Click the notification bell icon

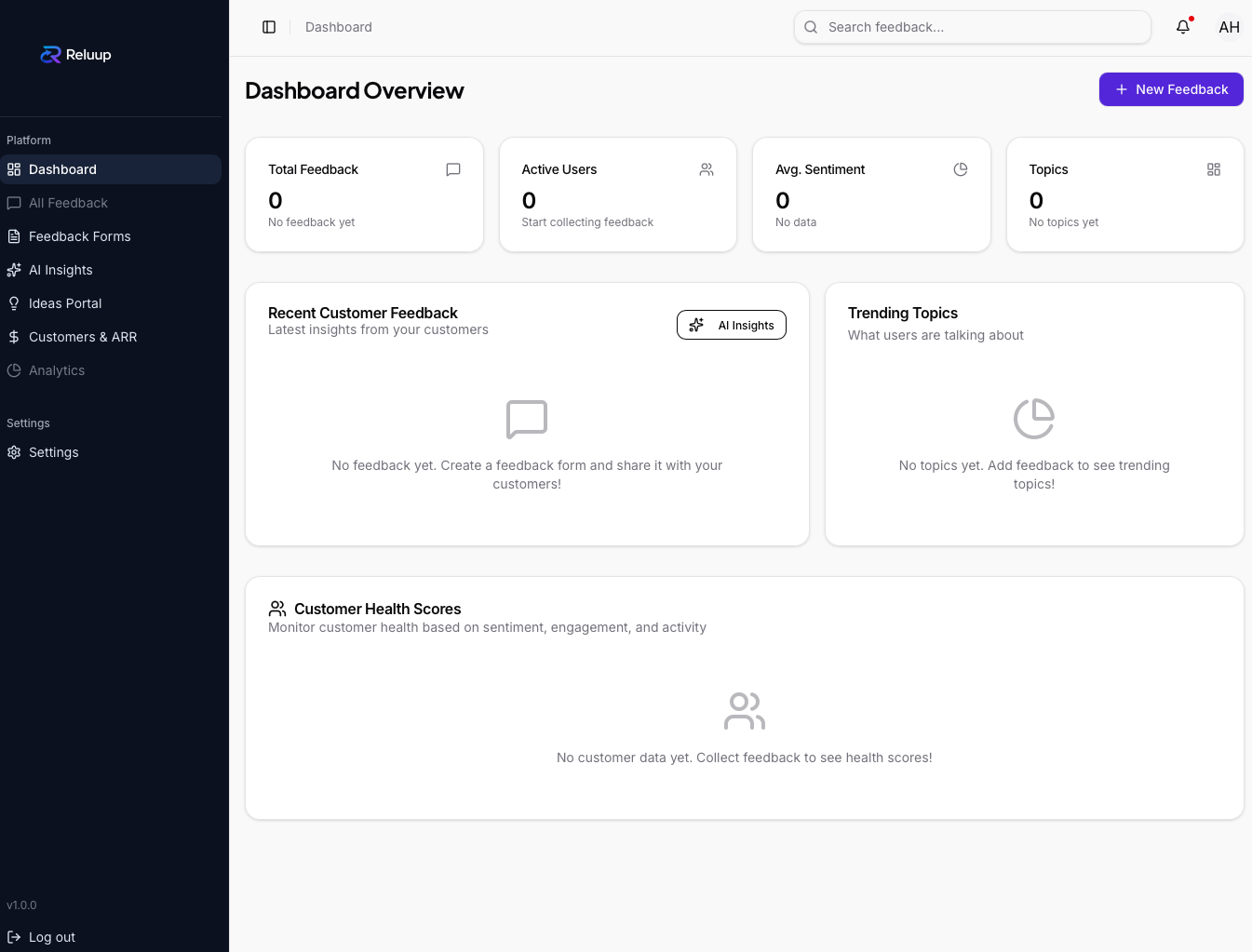pyautogui.click(x=1182, y=27)
